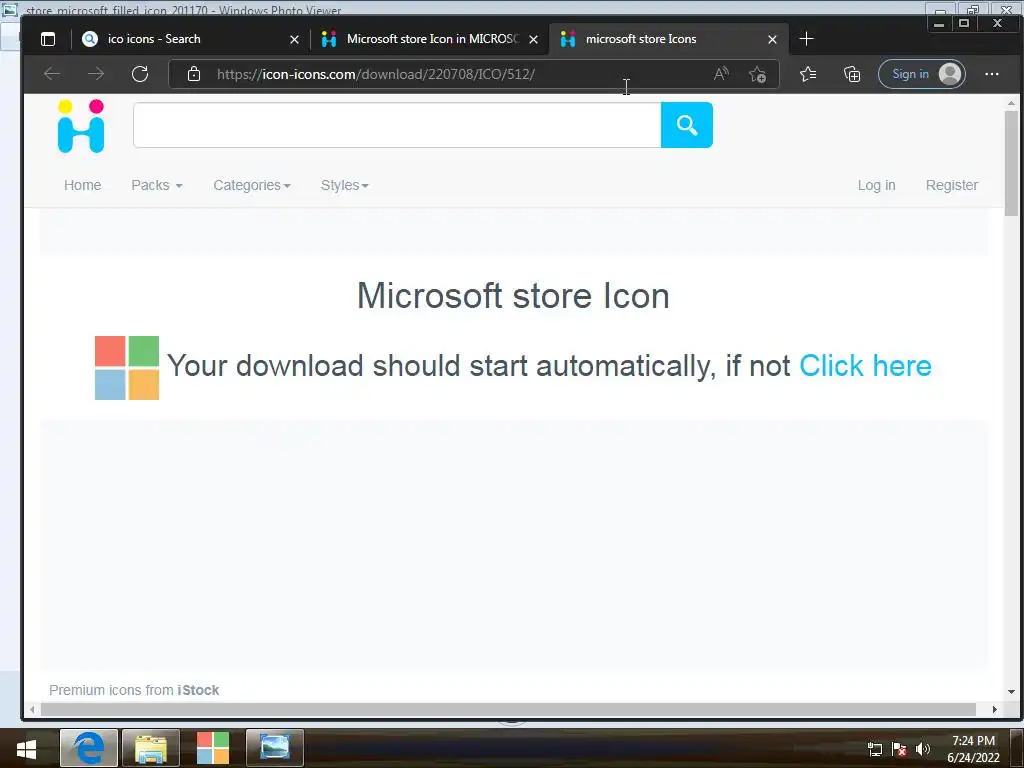Open Edge Settings and more menu
This screenshot has height=768, width=1024.
click(991, 74)
